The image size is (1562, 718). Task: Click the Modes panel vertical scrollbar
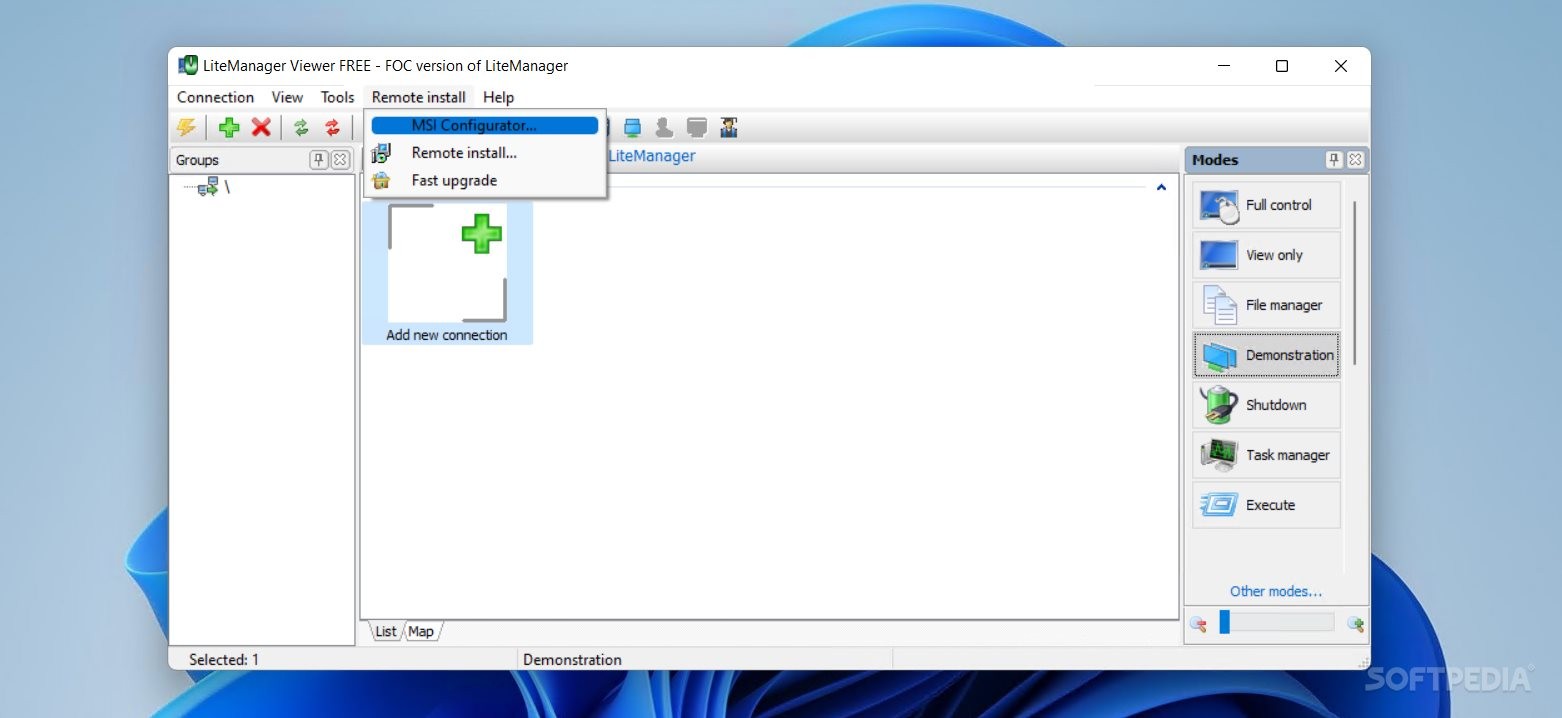click(1355, 283)
